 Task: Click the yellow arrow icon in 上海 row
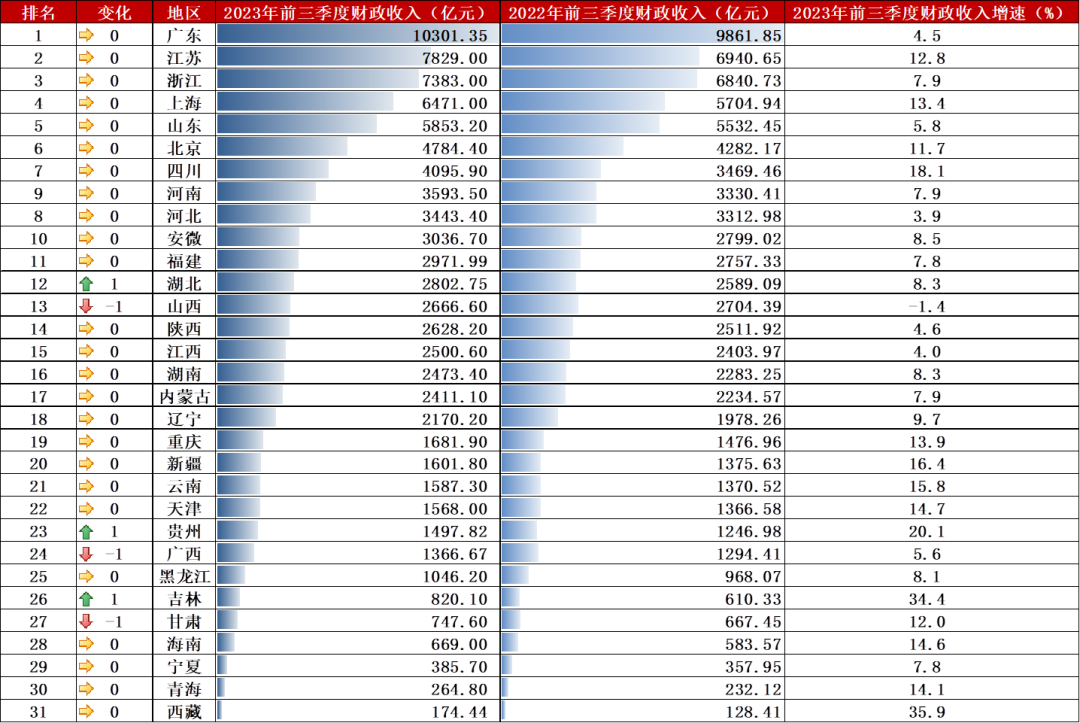click(x=86, y=103)
